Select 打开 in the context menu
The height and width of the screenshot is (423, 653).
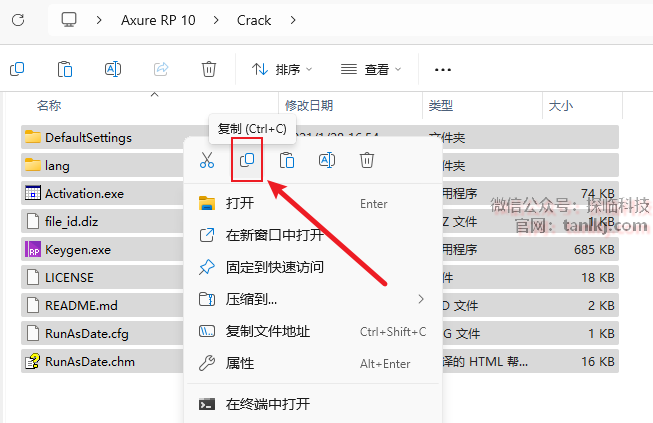coord(312,203)
